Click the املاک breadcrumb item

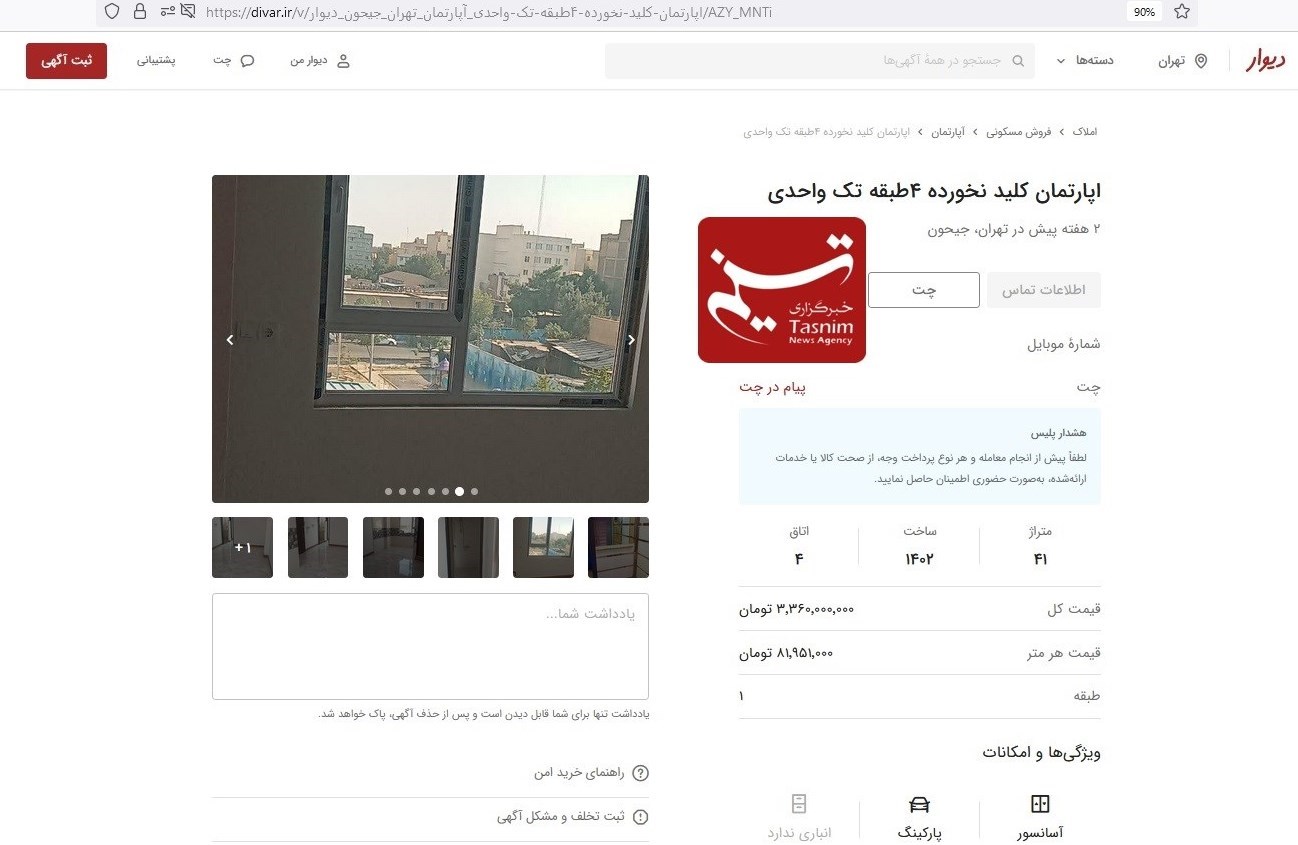point(1085,131)
